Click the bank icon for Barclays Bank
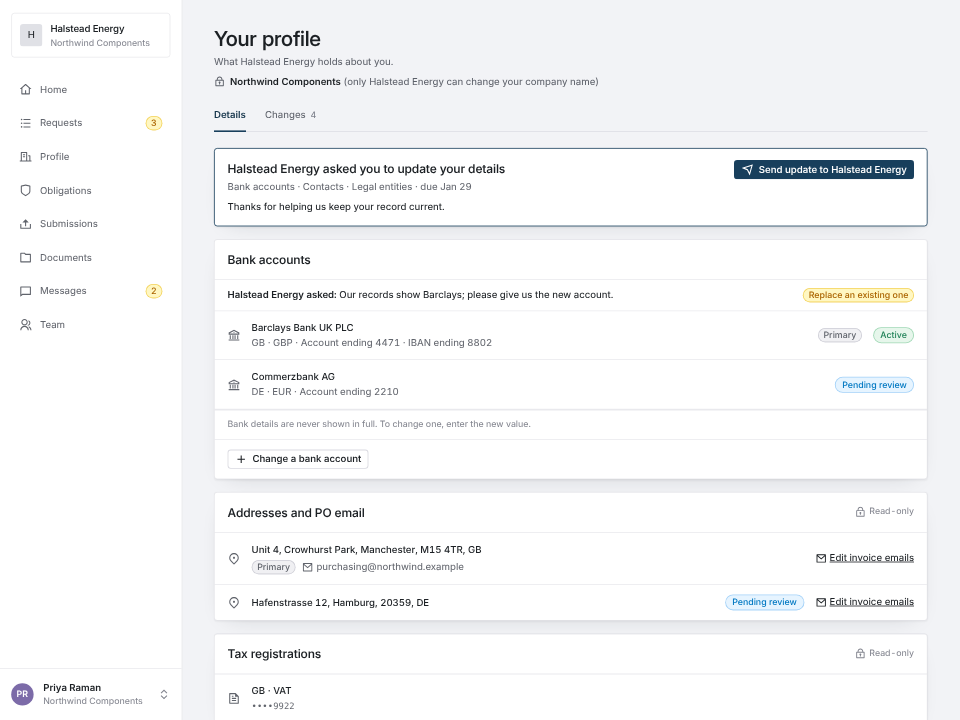This screenshot has width=960, height=720. 234,336
